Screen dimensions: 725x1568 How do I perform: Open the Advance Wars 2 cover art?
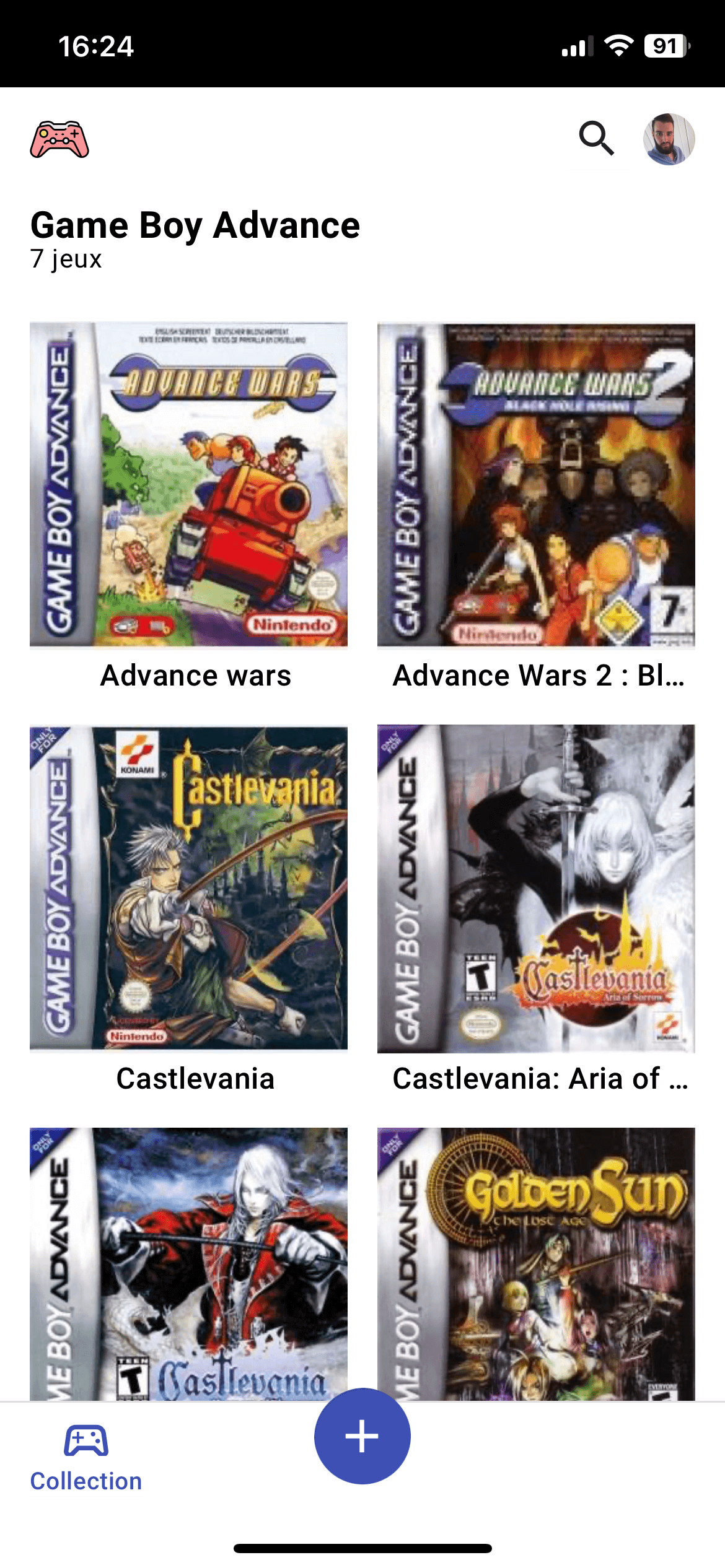pos(536,484)
